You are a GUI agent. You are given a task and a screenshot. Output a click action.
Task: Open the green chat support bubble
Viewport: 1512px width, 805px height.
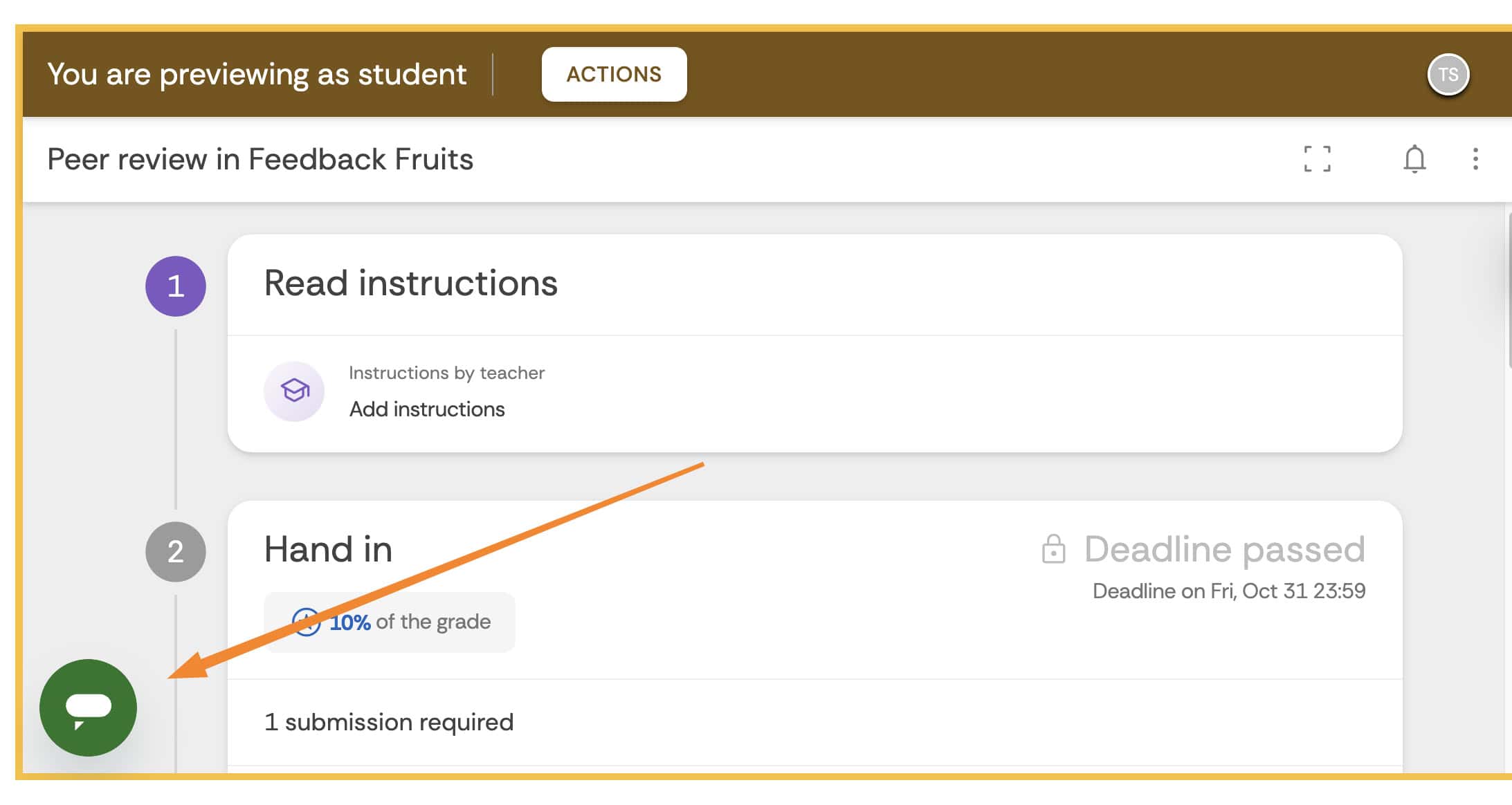(x=88, y=707)
